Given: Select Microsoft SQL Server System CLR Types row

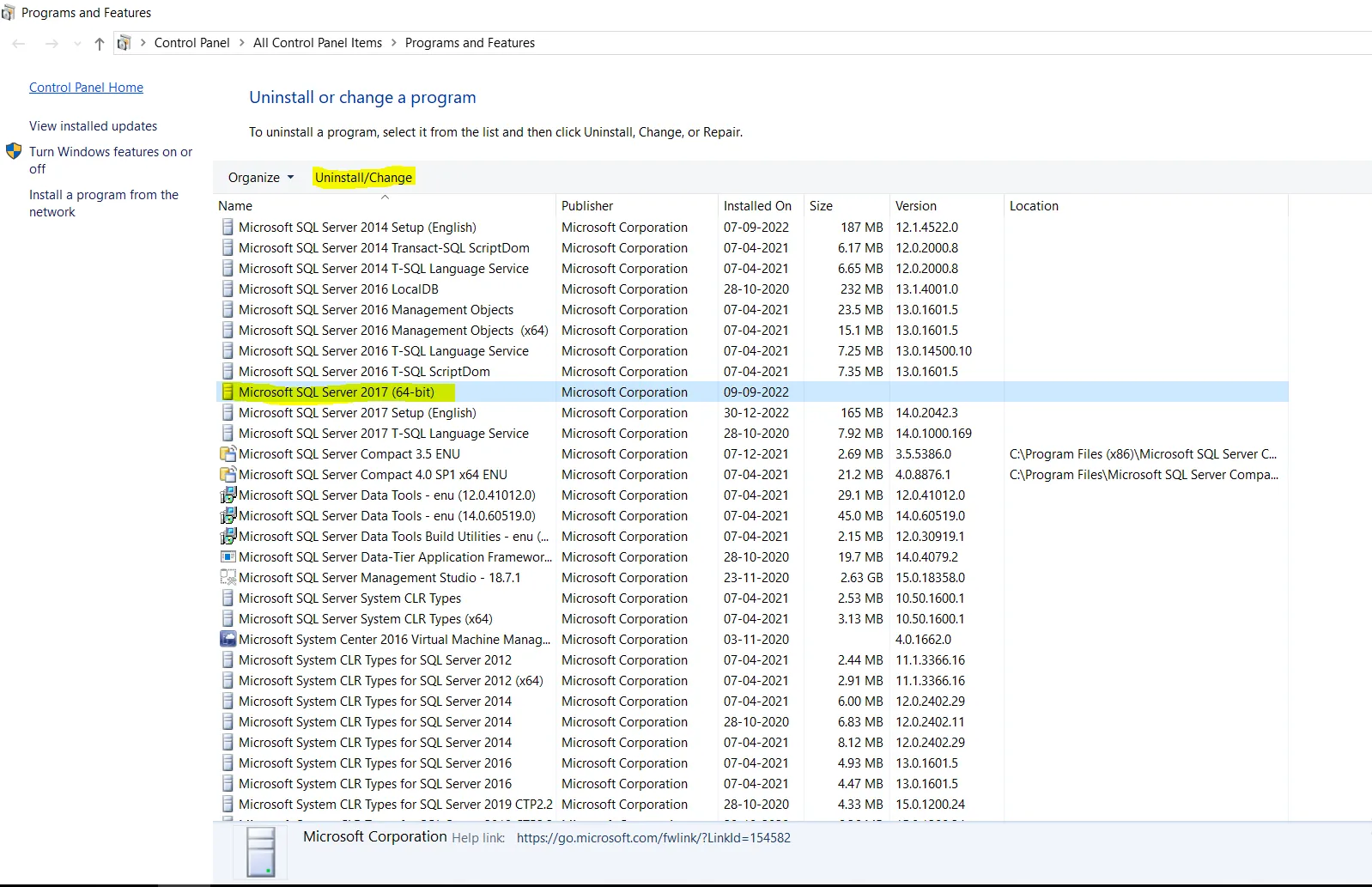Looking at the screenshot, I should [751, 598].
